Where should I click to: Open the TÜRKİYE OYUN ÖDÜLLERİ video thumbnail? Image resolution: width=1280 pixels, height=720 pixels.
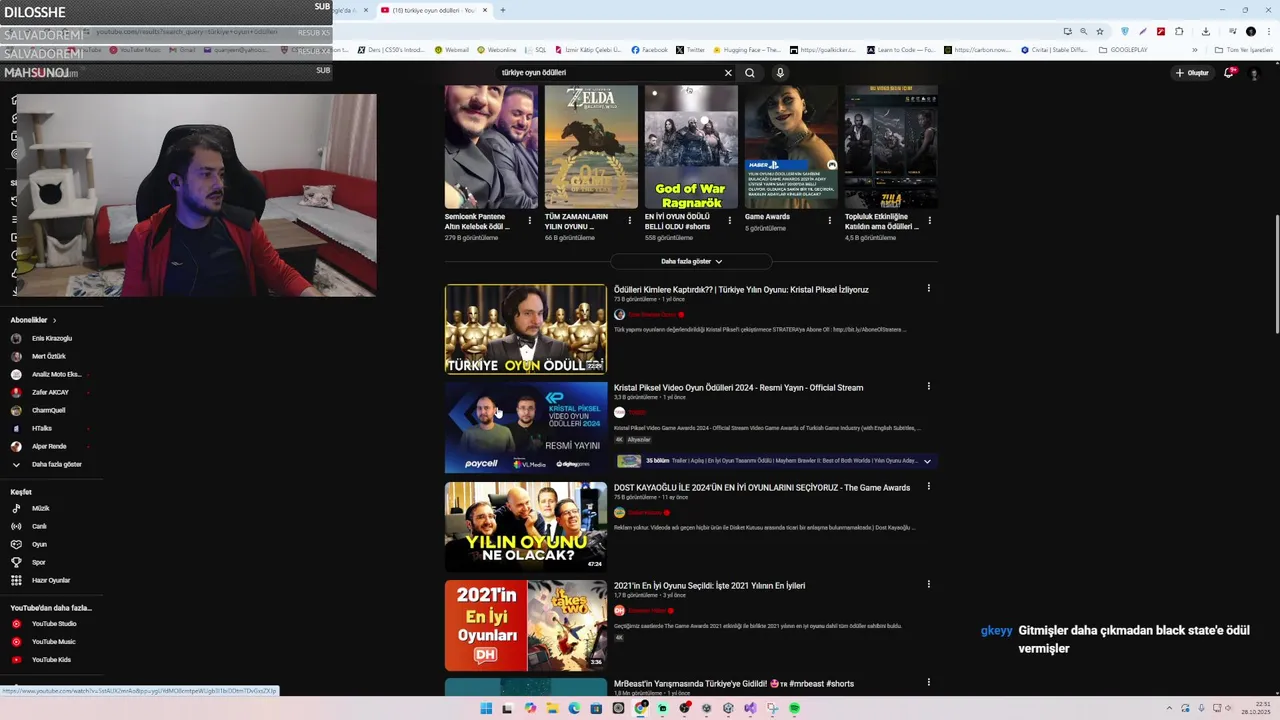526,329
